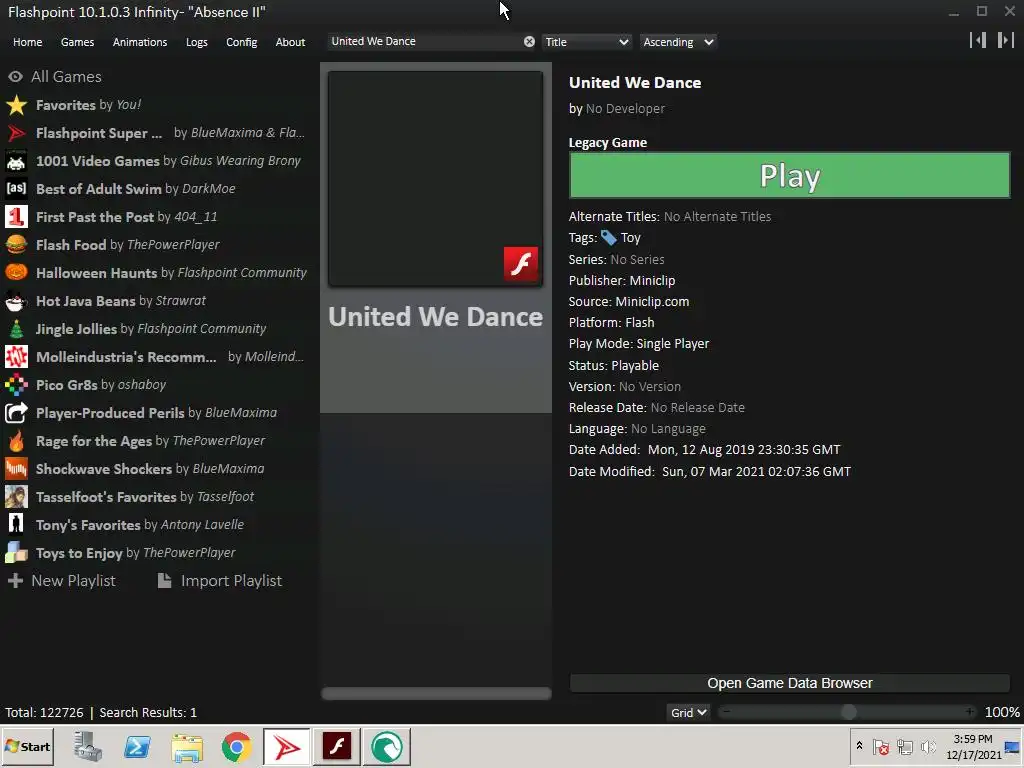Viewport: 1024px width, 768px height.
Task: Click the Import Playlist file icon
Action: (165, 581)
